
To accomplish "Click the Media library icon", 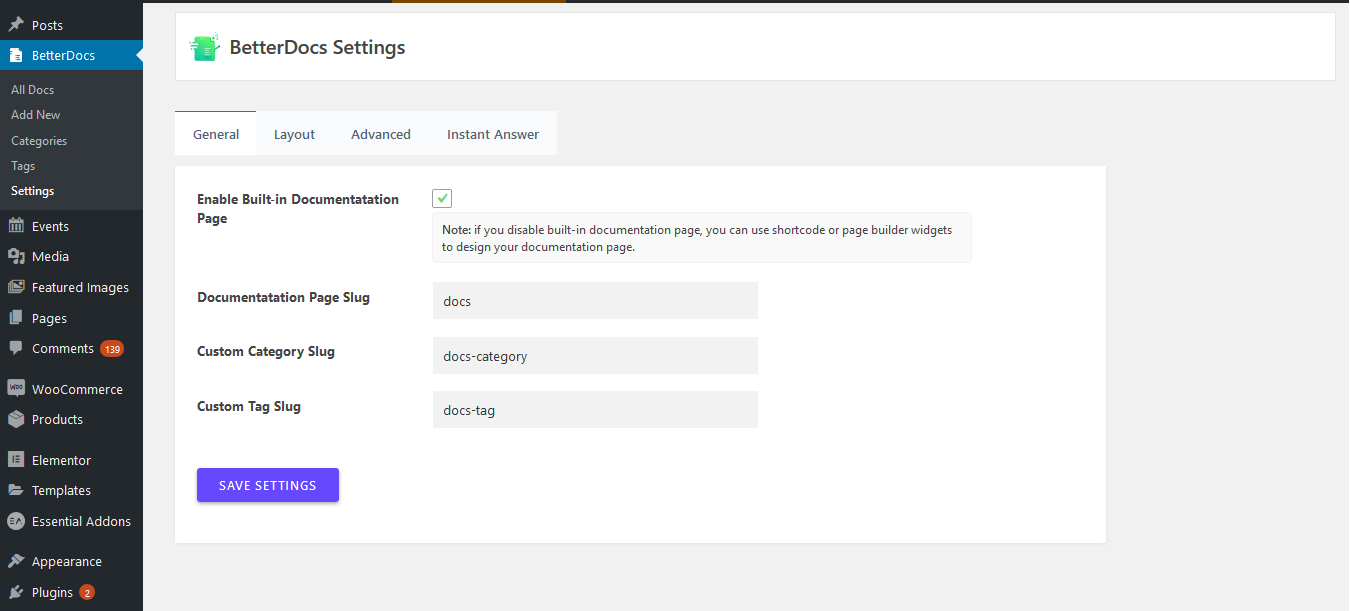I will point(16,256).
